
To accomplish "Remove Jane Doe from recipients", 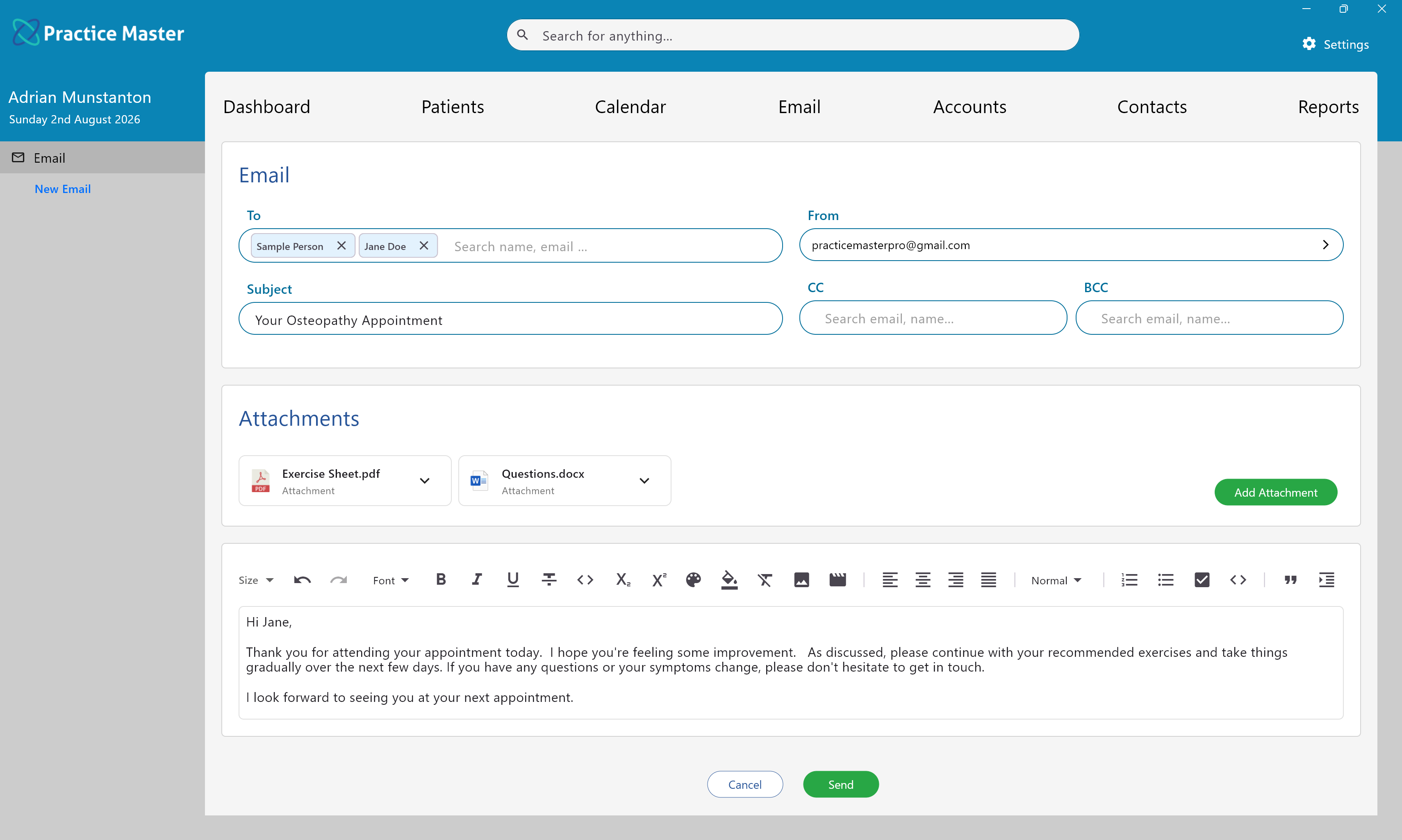I will 423,246.
